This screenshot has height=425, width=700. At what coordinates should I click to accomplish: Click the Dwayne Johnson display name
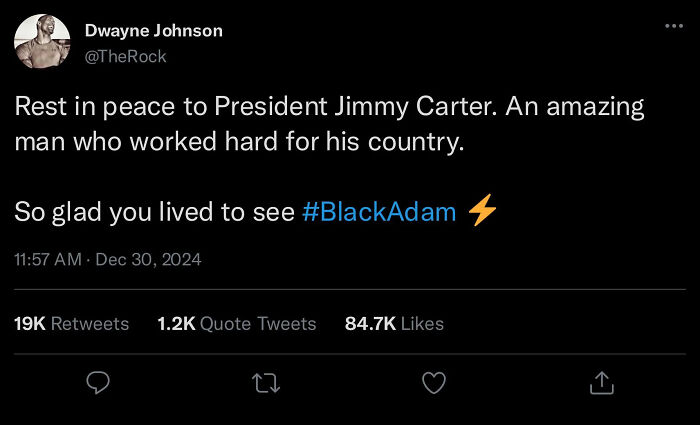153,31
